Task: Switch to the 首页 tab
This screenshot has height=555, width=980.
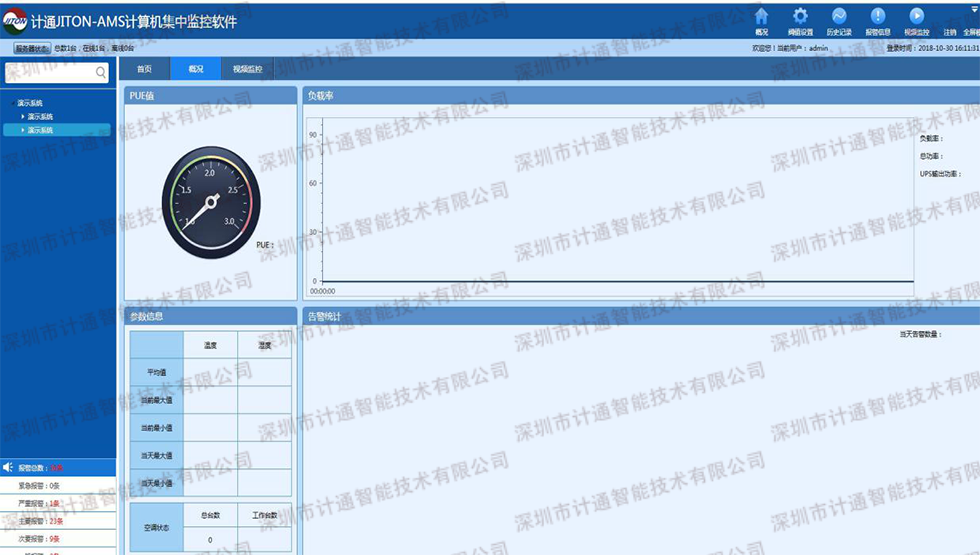Action: (x=145, y=69)
